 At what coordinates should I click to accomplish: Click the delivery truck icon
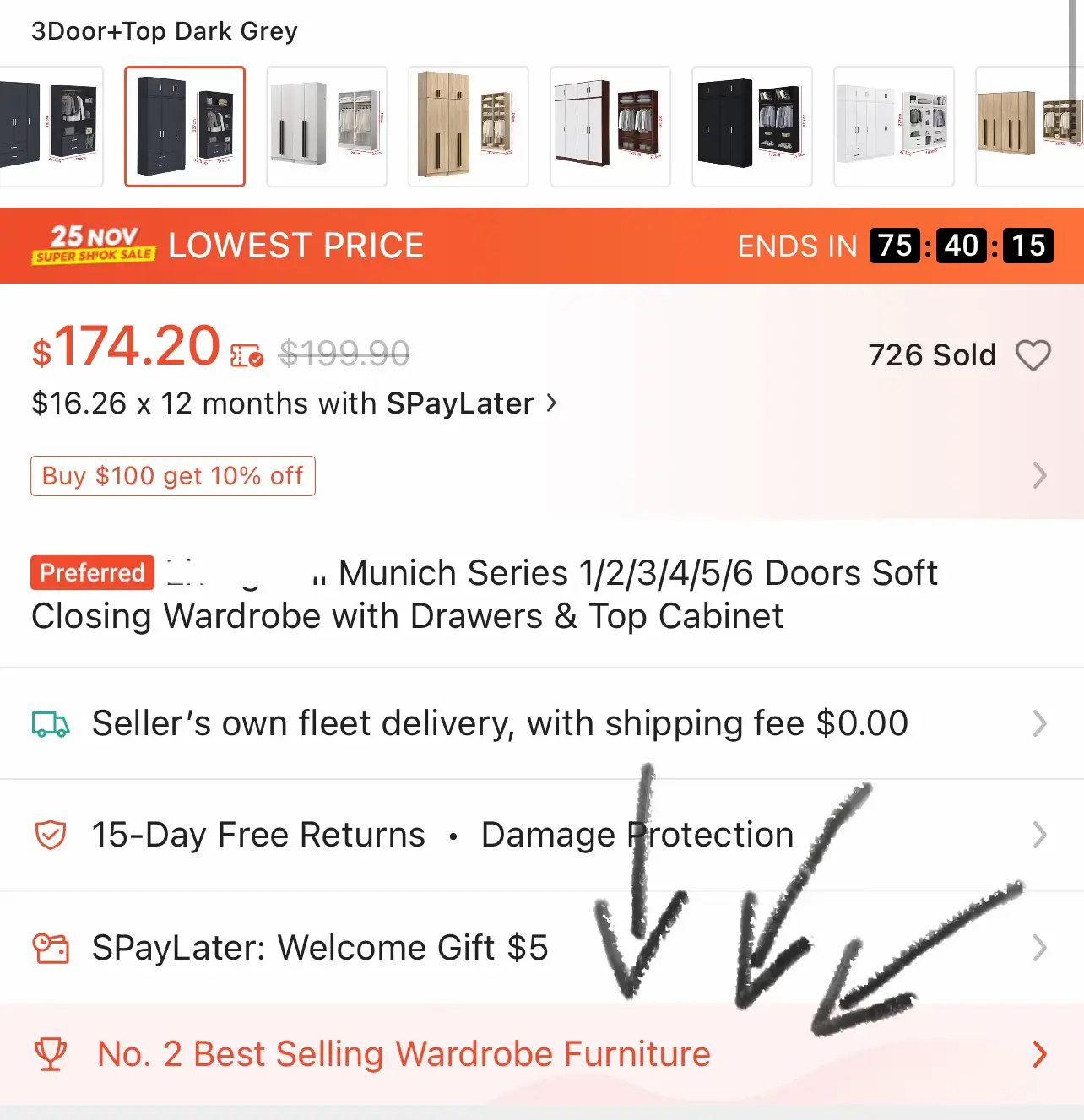[x=51, y=724]
